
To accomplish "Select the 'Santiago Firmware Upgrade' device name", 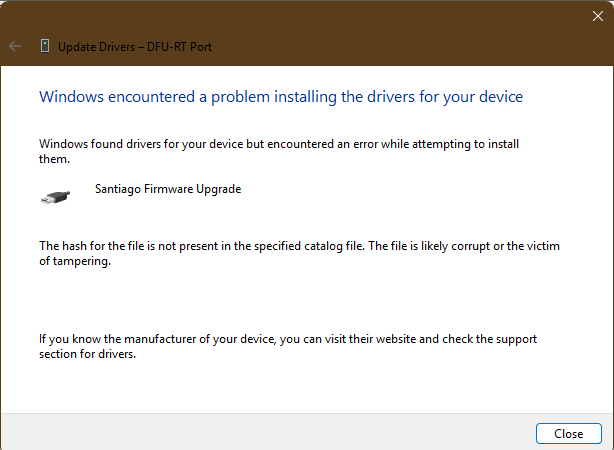I will [x=168, y=189].
